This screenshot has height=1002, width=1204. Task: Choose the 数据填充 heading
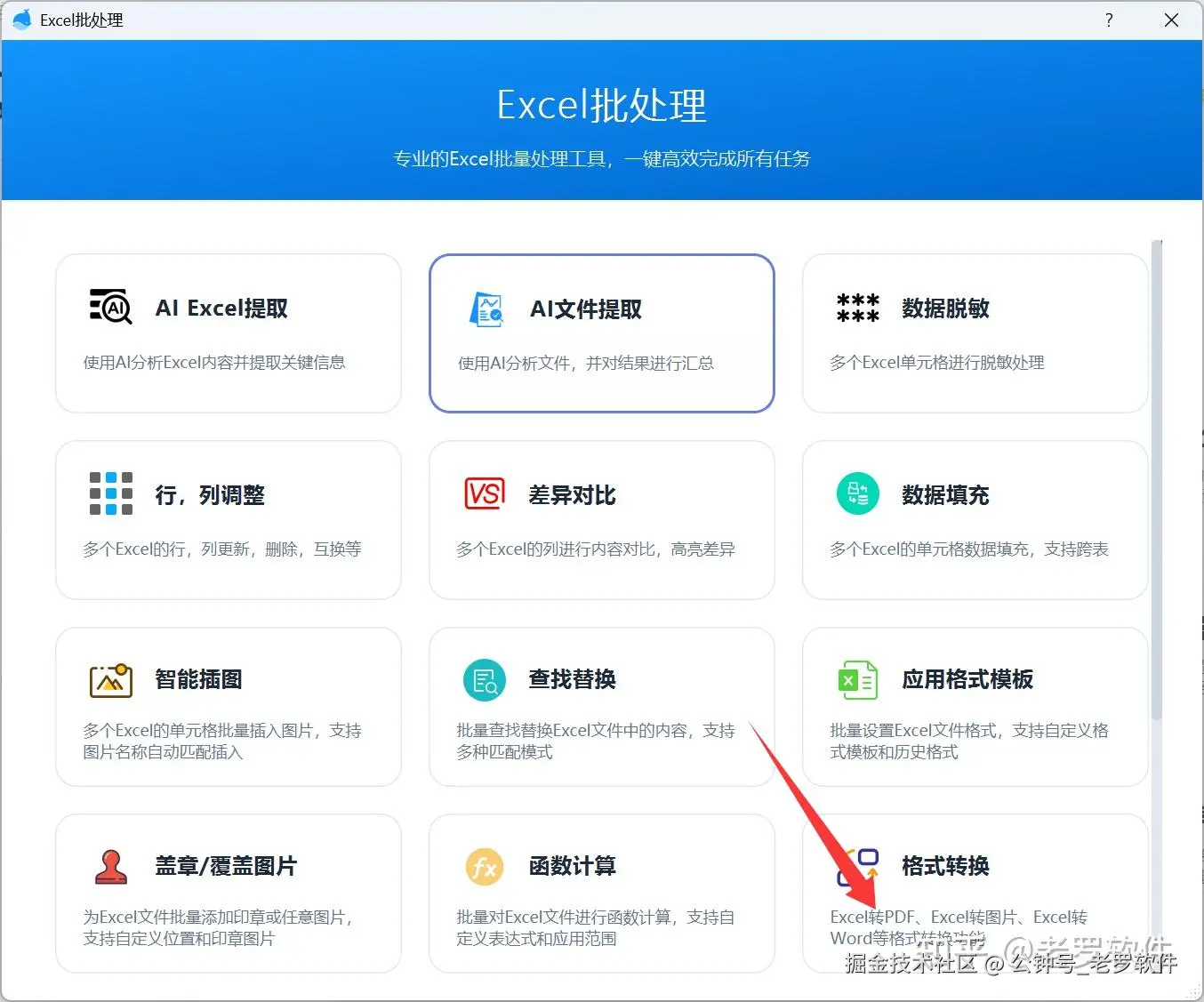click(x=945, y=495)
